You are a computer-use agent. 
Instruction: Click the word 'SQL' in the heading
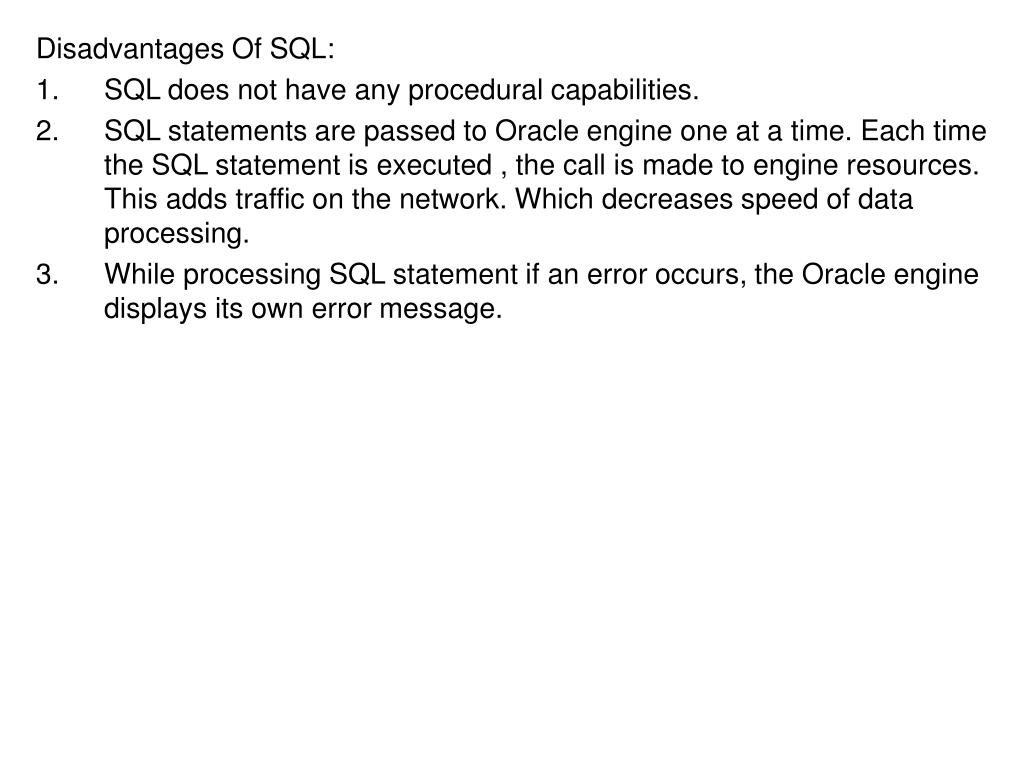[298, 49]
